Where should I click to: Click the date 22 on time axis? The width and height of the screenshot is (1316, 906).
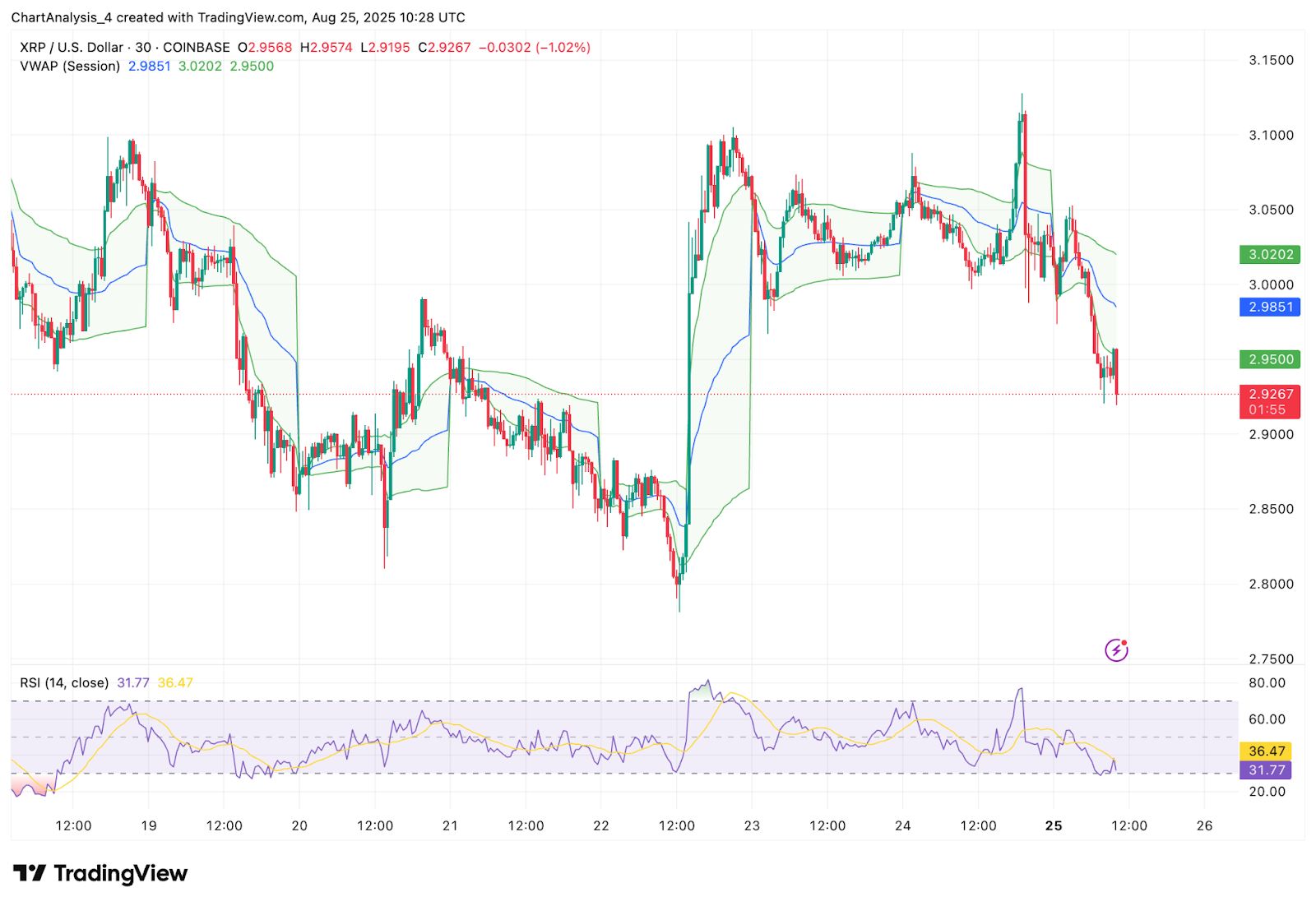601,825
